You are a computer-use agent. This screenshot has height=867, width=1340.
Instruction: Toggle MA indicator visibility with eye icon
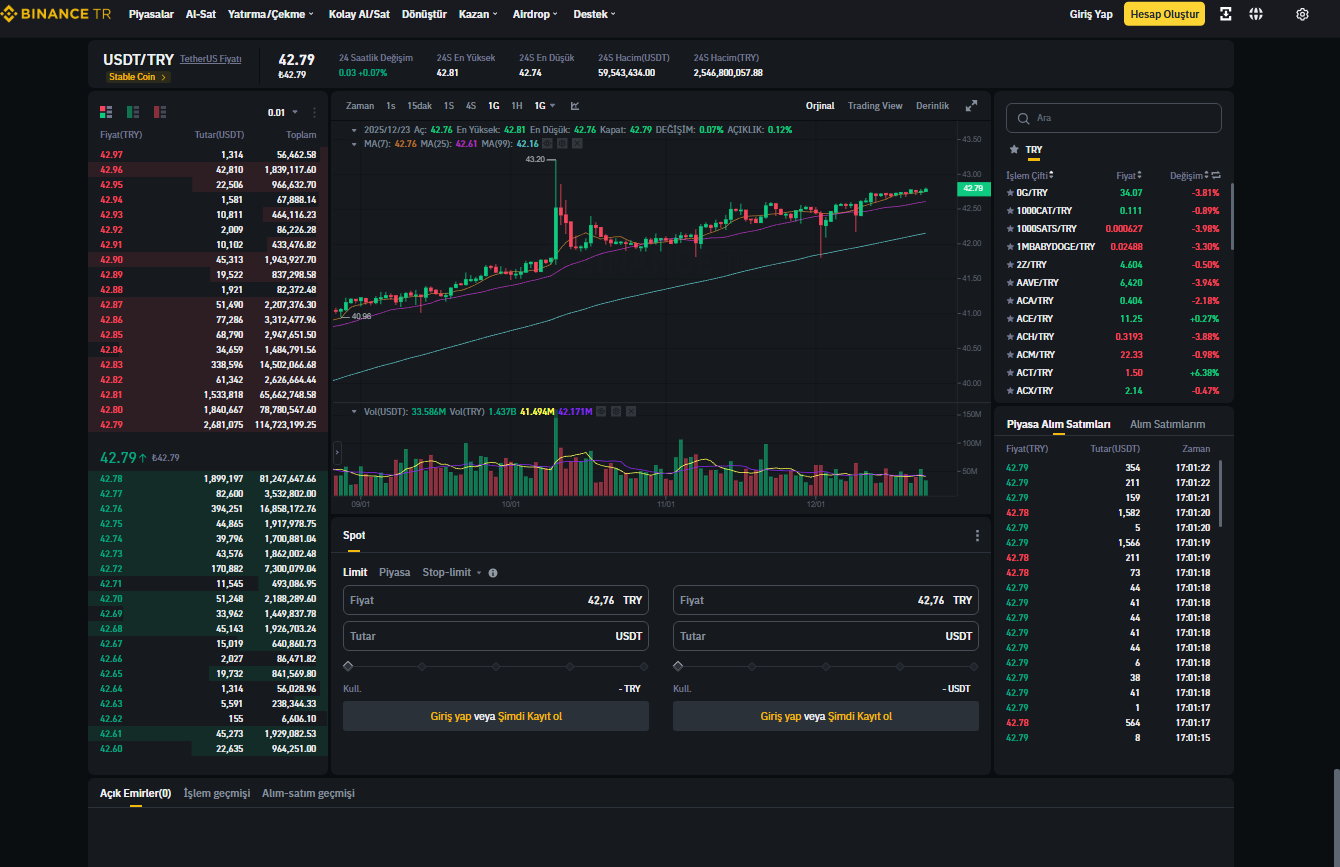pyautogui.click(x=547, y=144)
